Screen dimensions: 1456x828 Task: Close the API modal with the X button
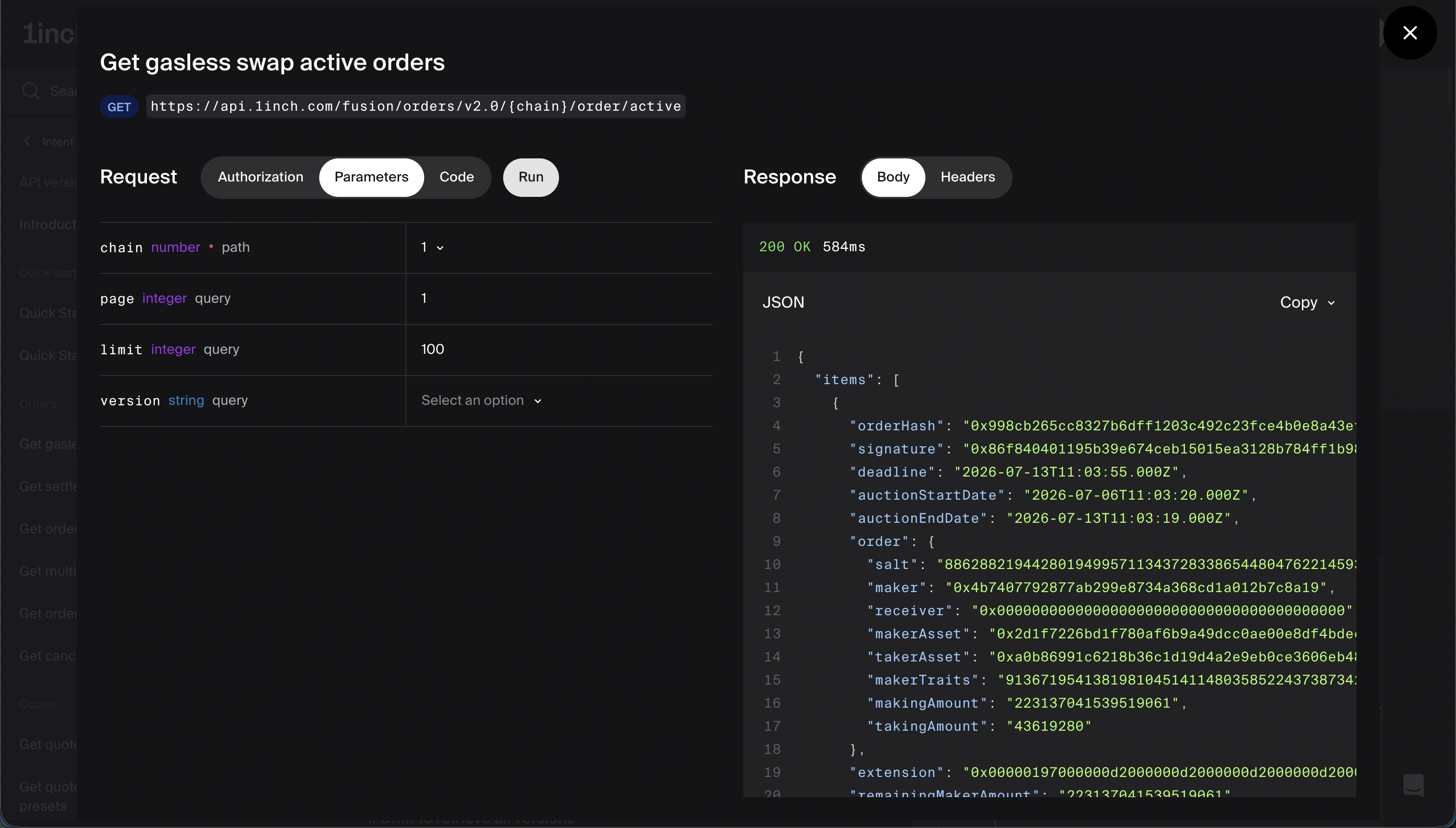click(1409, 33)
